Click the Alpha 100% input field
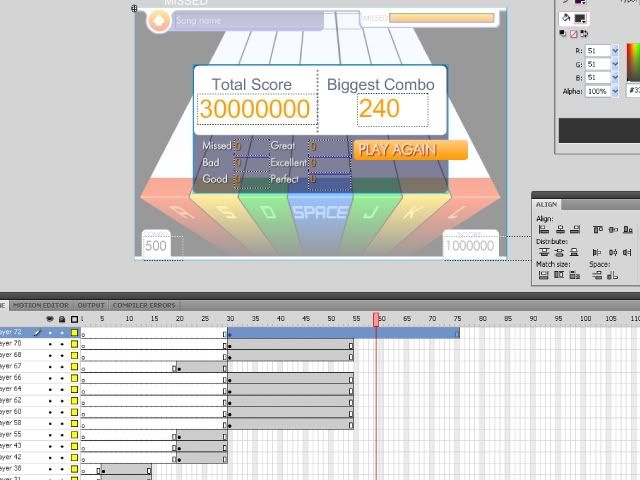Screen dimensions: 640x480 (x=598, y=91)
